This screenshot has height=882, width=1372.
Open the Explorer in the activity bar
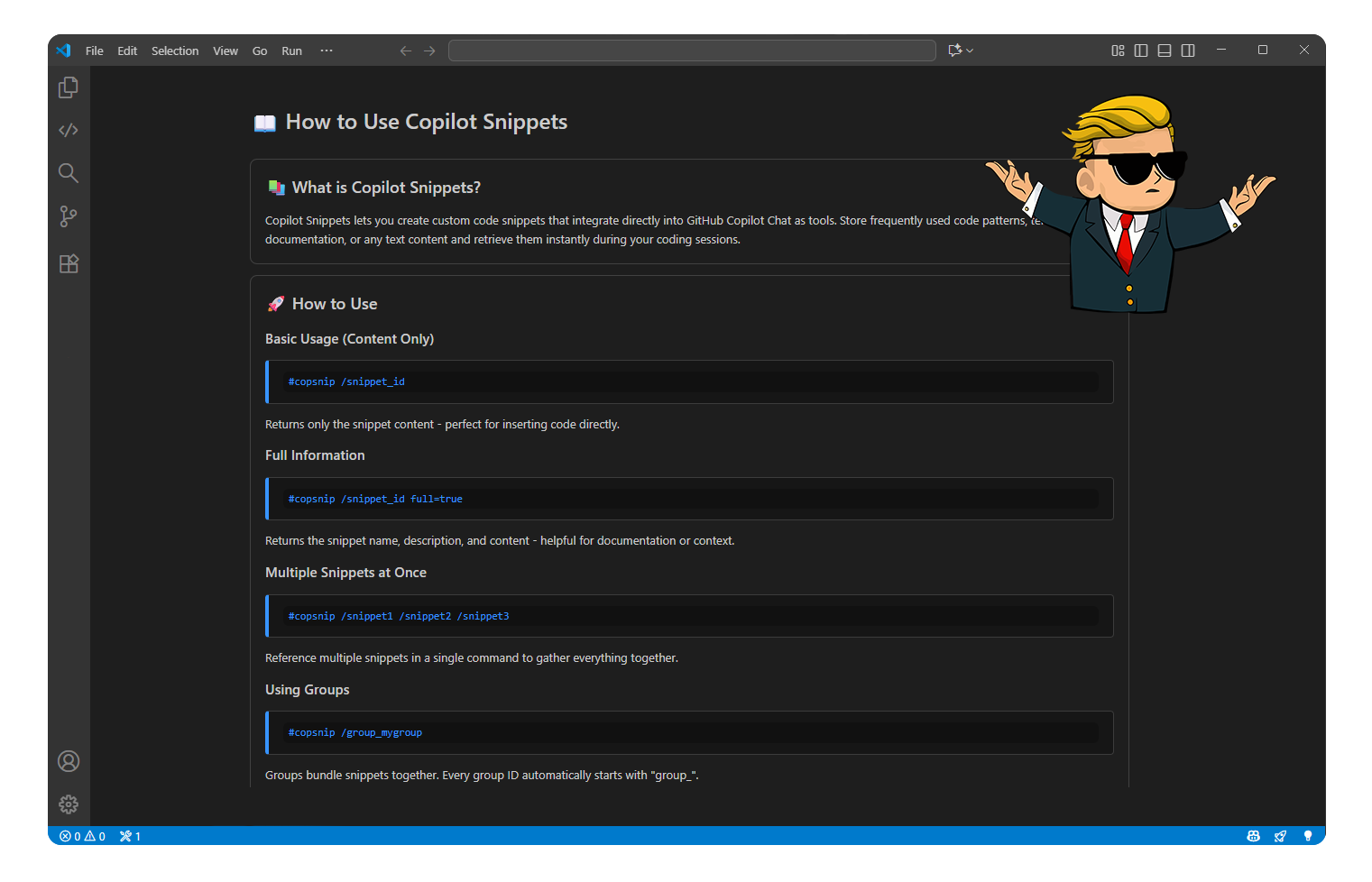pos(68,87)
